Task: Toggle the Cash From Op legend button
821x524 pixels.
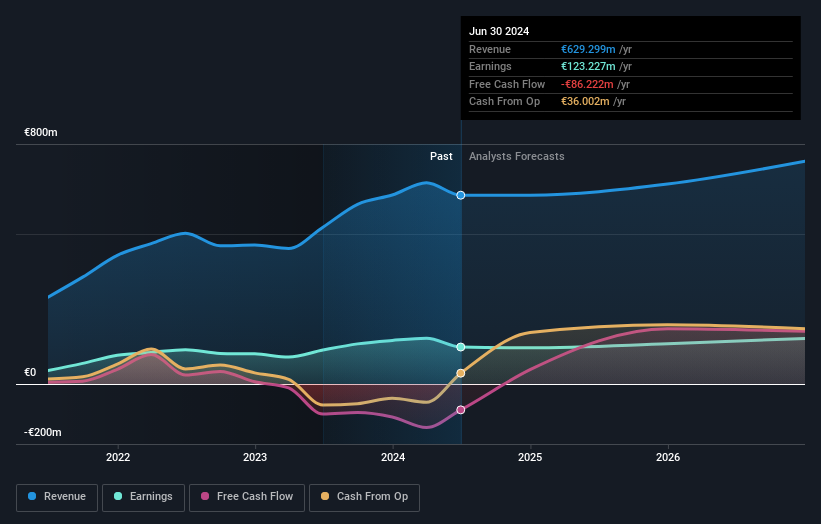Action: pos(364,497)
